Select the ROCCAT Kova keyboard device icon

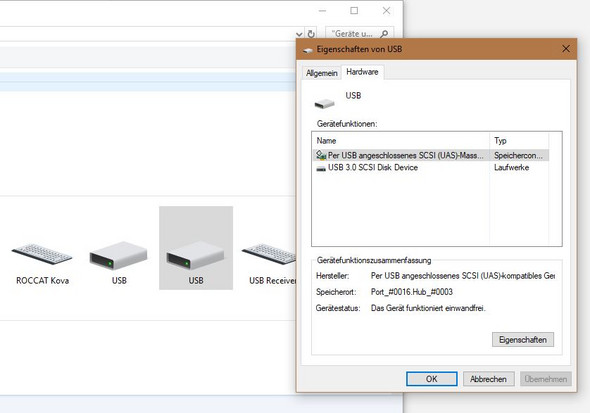[x=42, y=254]
